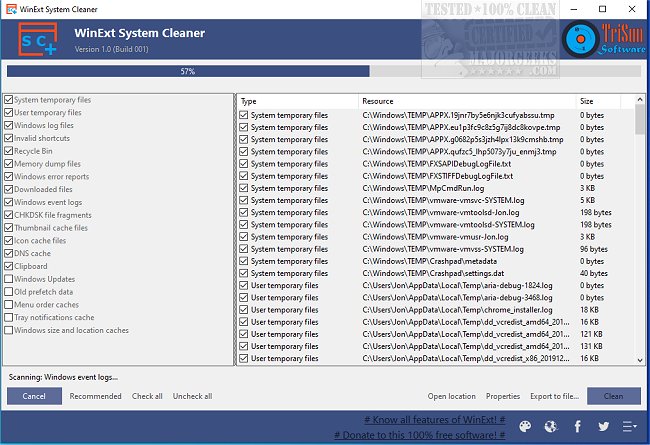The width and height of the screenshot is (650, 445).
Task: Click the results list scrollbar thumb
Action: [640, 119]
